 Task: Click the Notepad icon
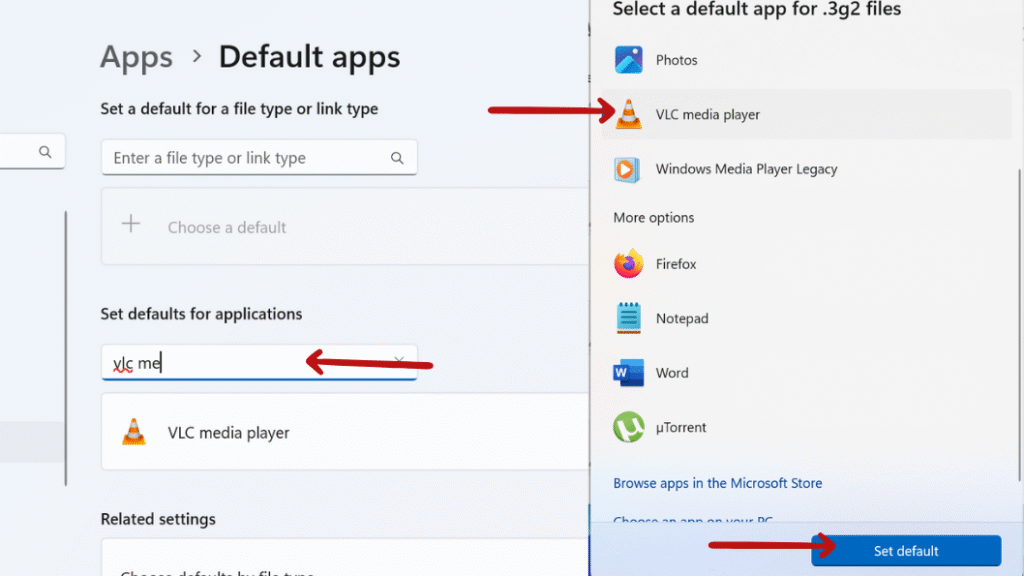tap(628, 318)
